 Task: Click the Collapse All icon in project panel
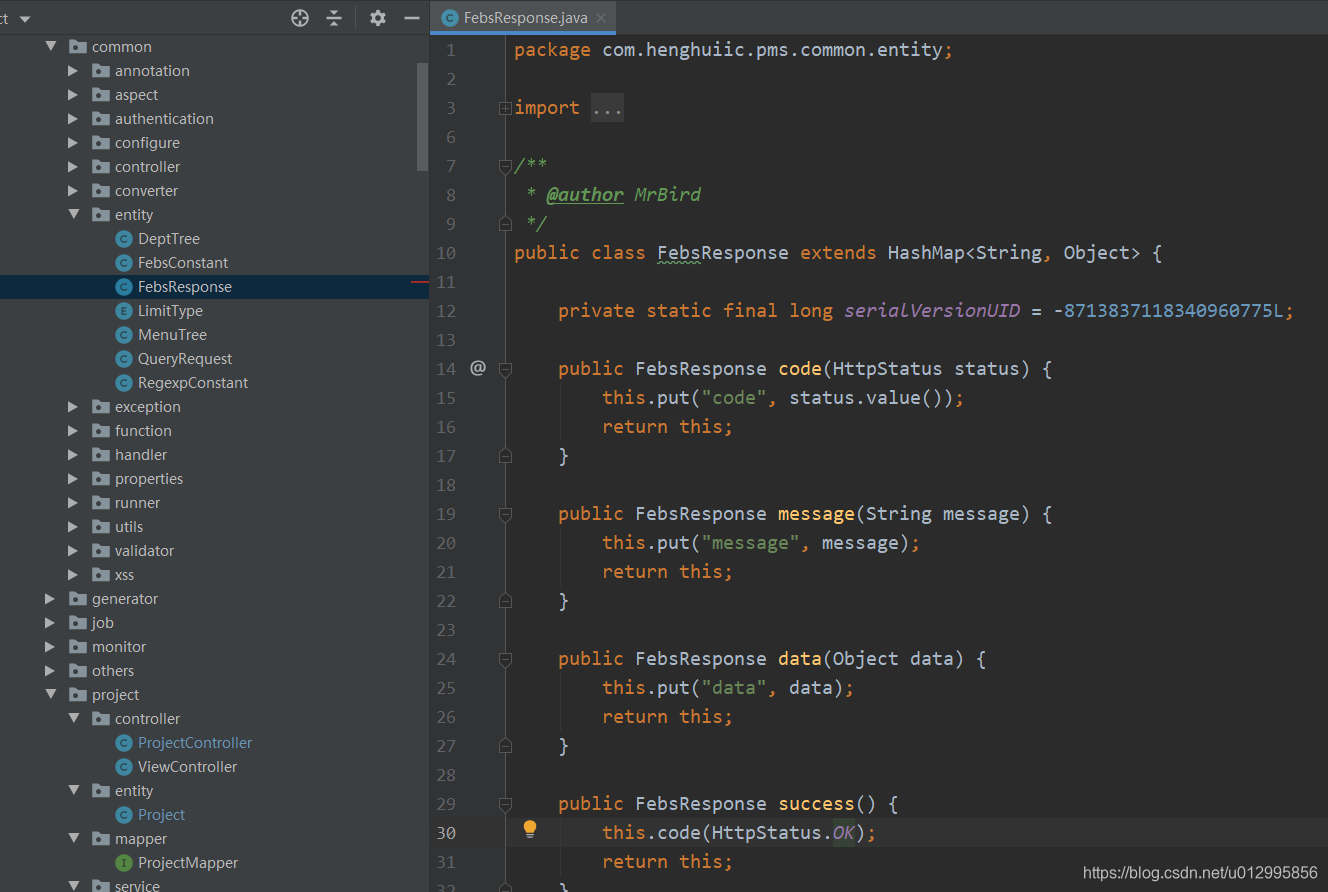coord(334,18)
